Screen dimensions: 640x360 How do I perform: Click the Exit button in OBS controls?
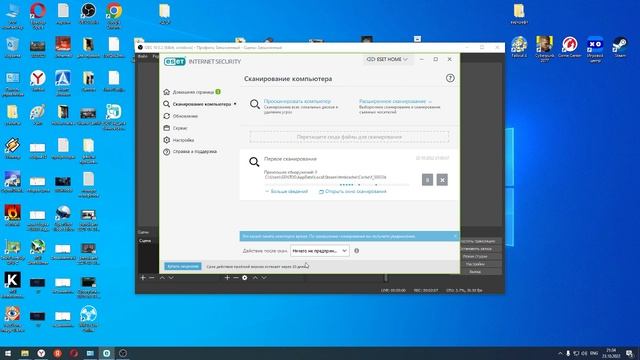[480, 271]
